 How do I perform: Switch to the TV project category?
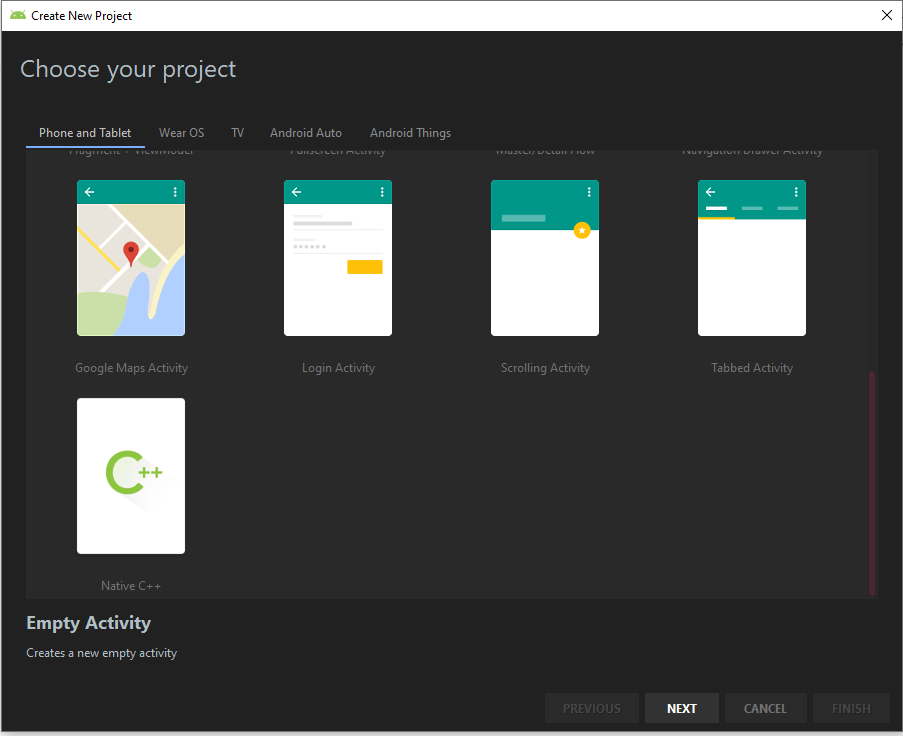237,132
